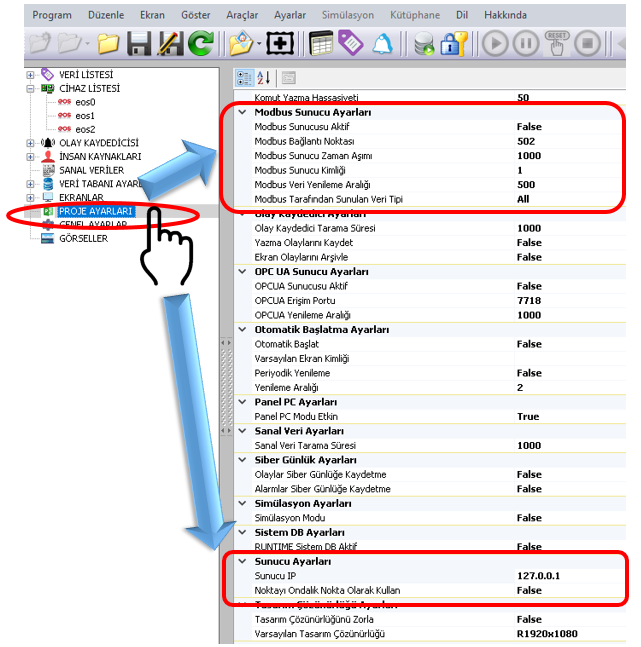
Task: Collapse Sanal Veri Ayarları section
Action: point(243,430)
